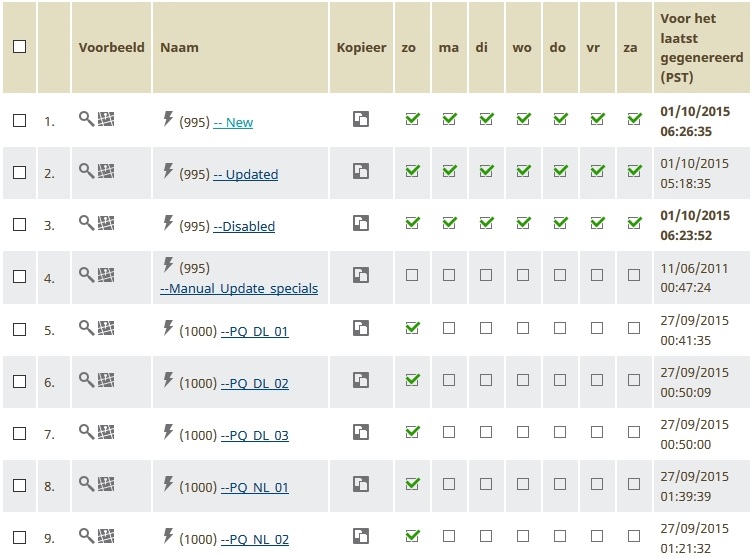Select the row 5 checkbox
Viewport: 754px width, 558px height.
[x=20, y=330]
